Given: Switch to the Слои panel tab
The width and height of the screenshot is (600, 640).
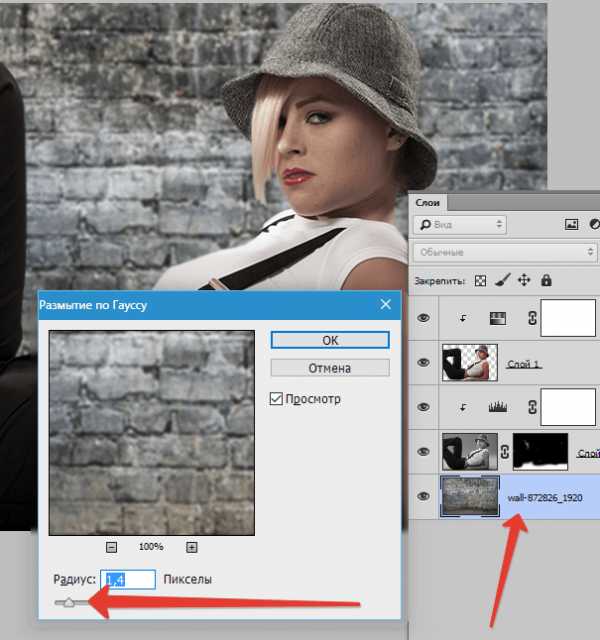Looking at the screenshot, I should [x=427, y=202].
